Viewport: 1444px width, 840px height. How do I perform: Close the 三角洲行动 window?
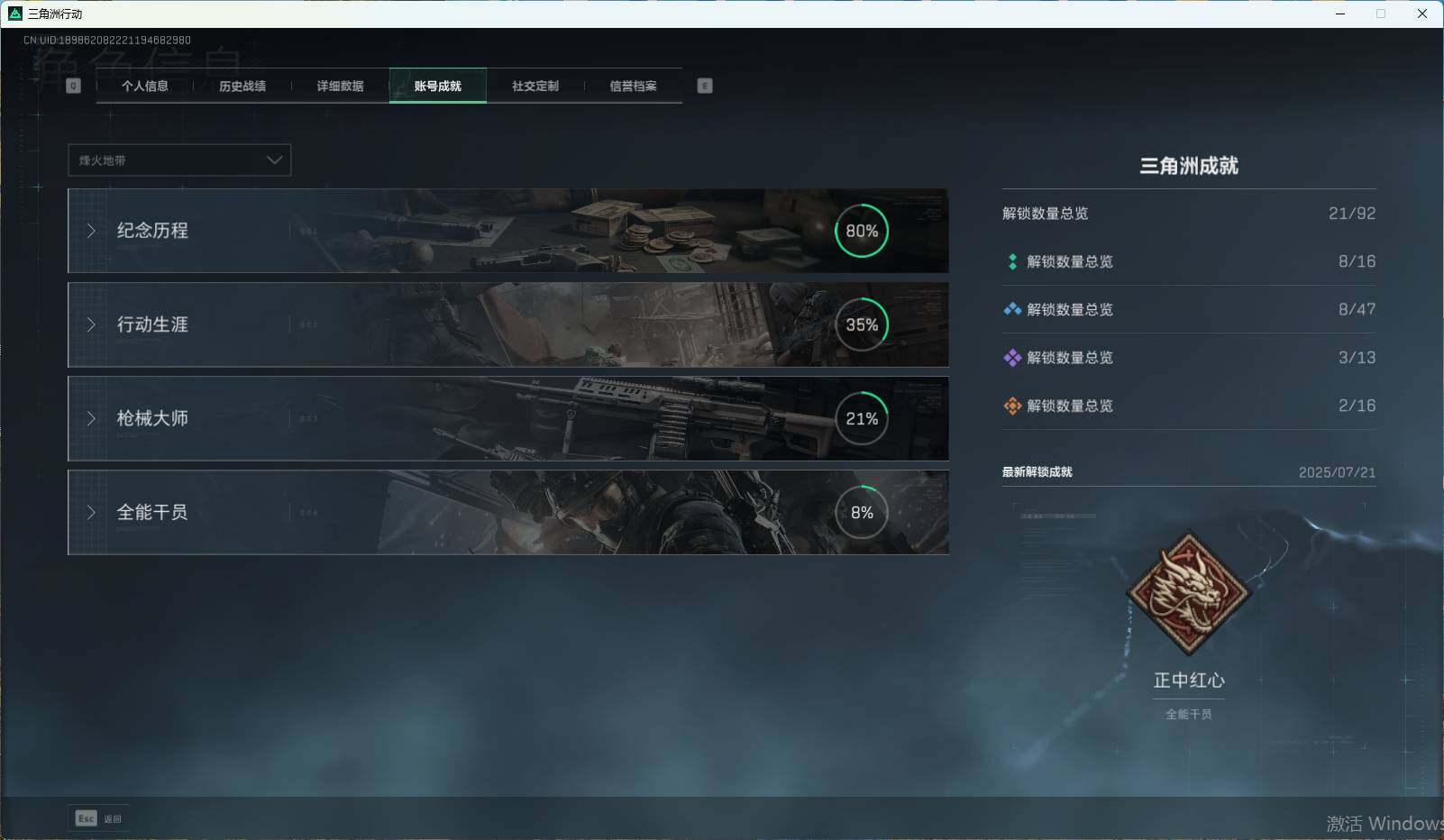[1422, 14]
